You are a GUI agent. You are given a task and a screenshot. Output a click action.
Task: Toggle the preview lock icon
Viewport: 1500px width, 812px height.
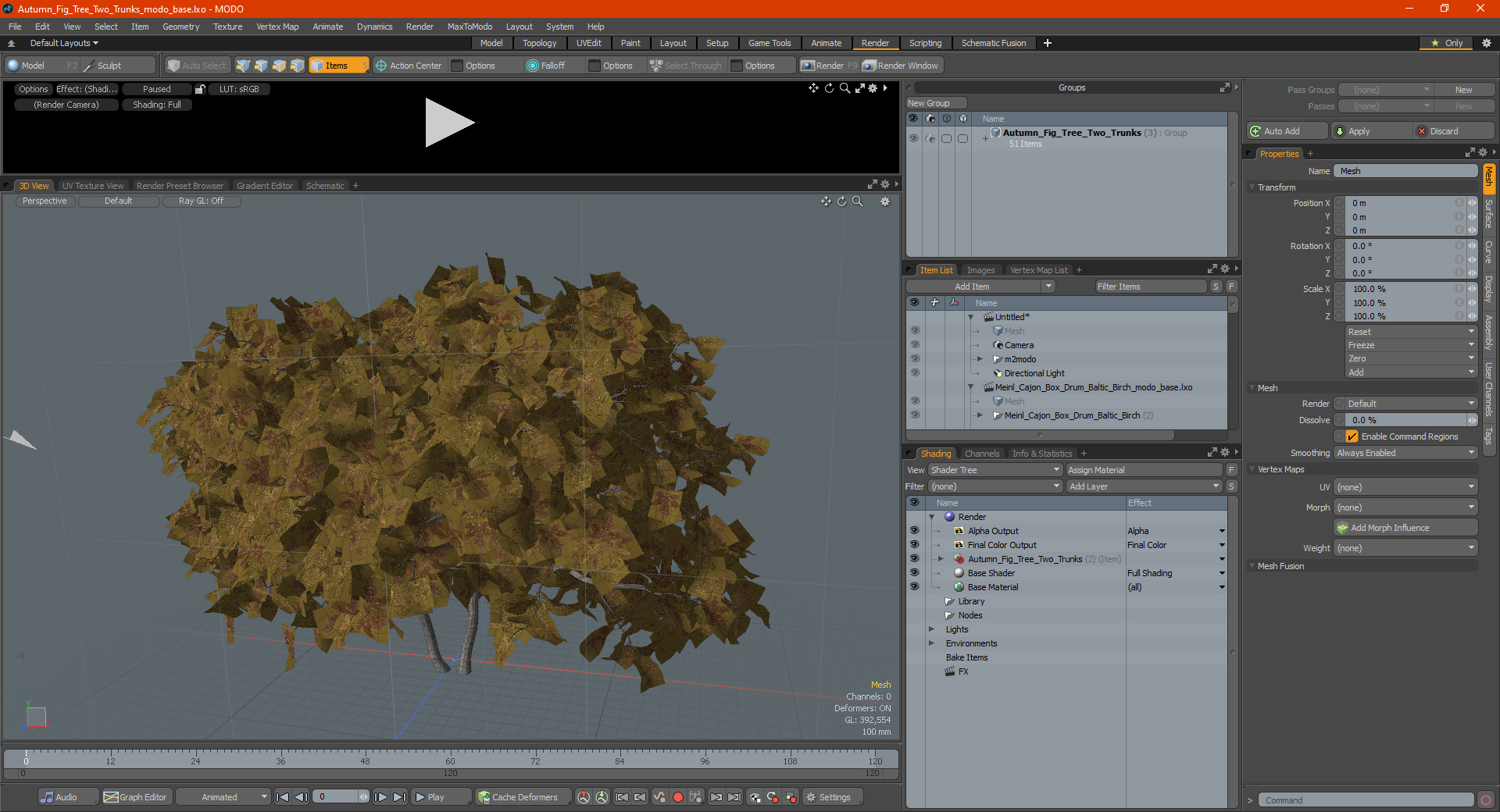click(x=200, y=89)
